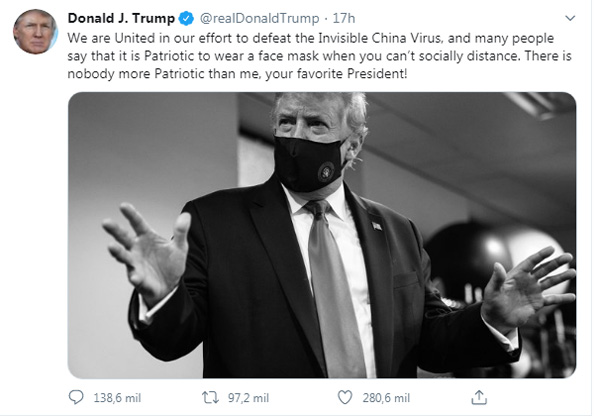600x416 pixels.
Task: Click the flag lapel pin in photo
Action: pyautogui.click(x=377, y=225)
